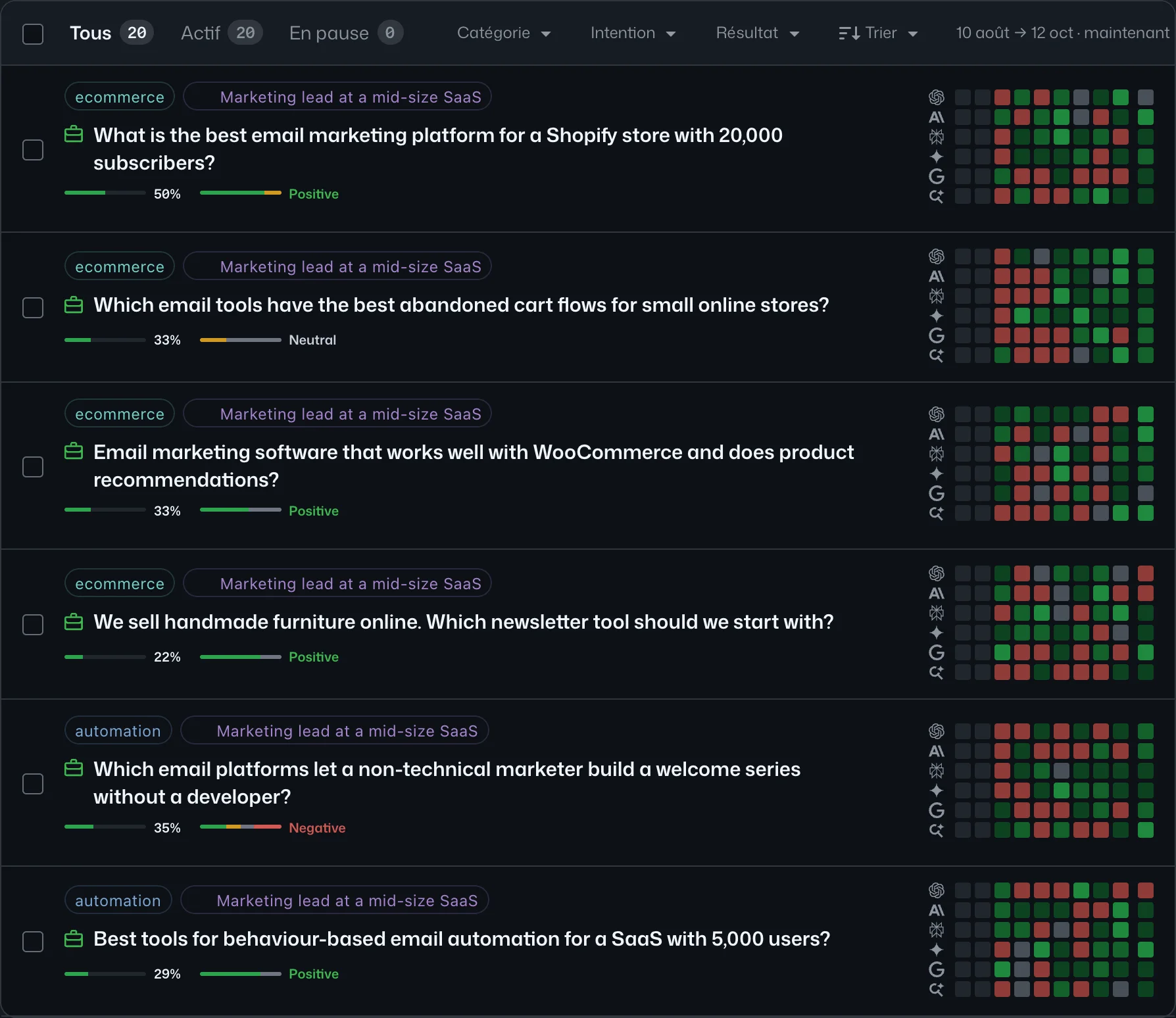This screenshot has width=1176, height=1018.
Task: Tick the select-all checkbox in the header
Action: click(33, 34)
